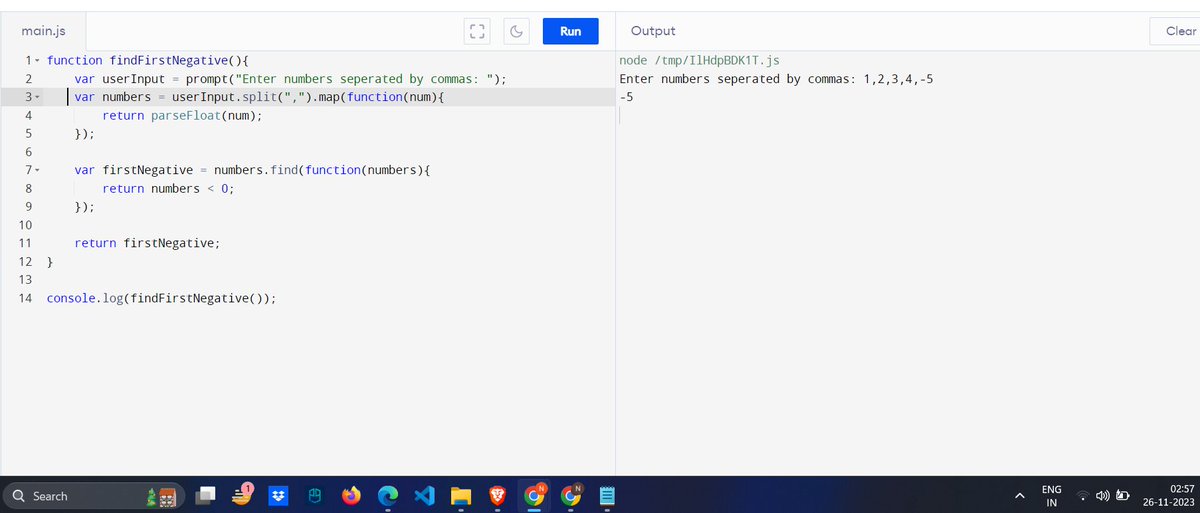The width and height of the screenshot is (1200, 513).
Task: Click the console.log(findFirstNegative()) line
Action: tap(161, 298)
